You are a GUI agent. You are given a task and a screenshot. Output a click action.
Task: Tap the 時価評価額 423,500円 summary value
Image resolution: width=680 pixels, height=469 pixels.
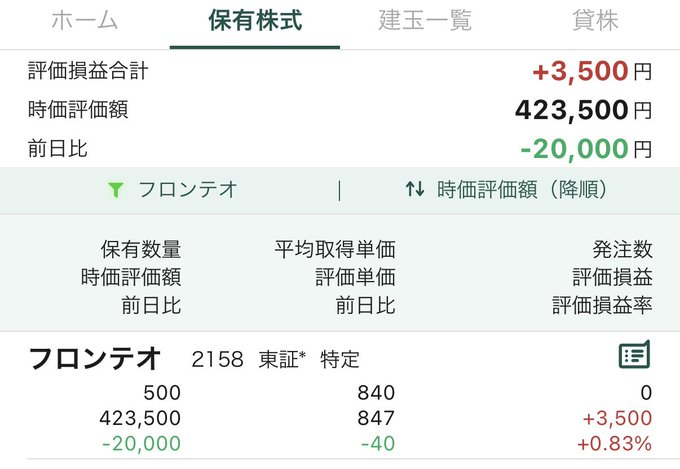[x=583, y=110]
